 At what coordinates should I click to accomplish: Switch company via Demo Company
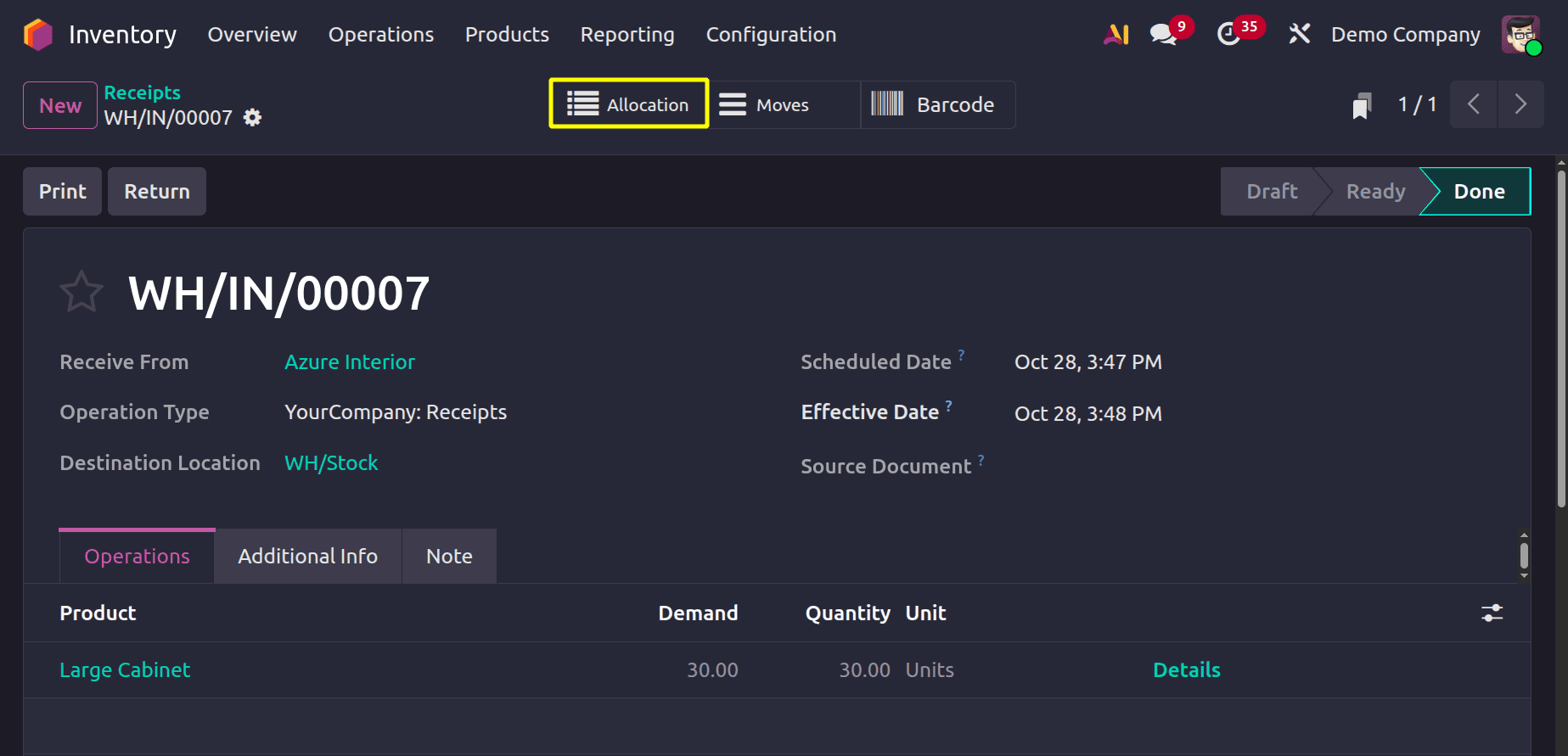pos(1405,35)
